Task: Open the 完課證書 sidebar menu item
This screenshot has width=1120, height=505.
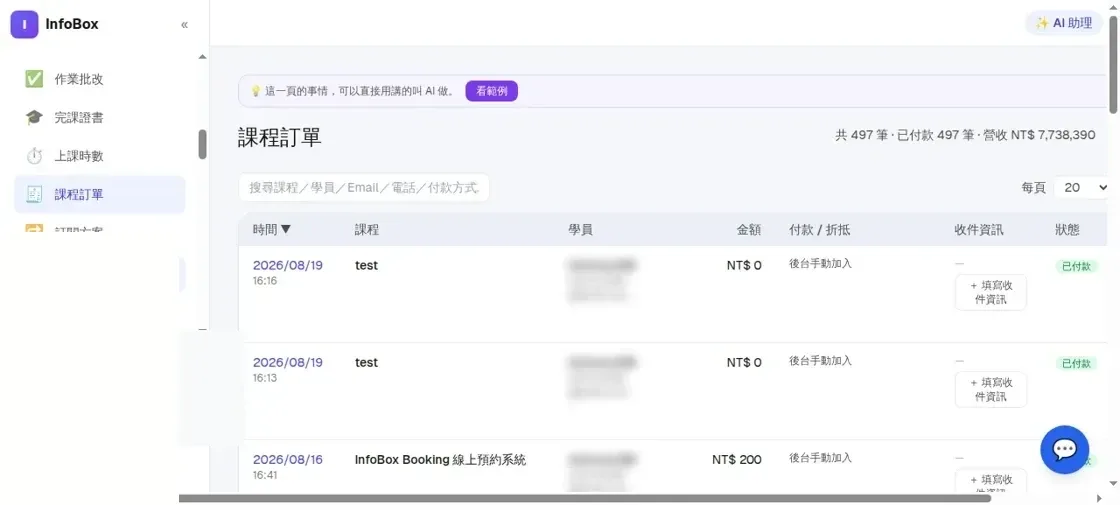Action: (x=99, y=117)
